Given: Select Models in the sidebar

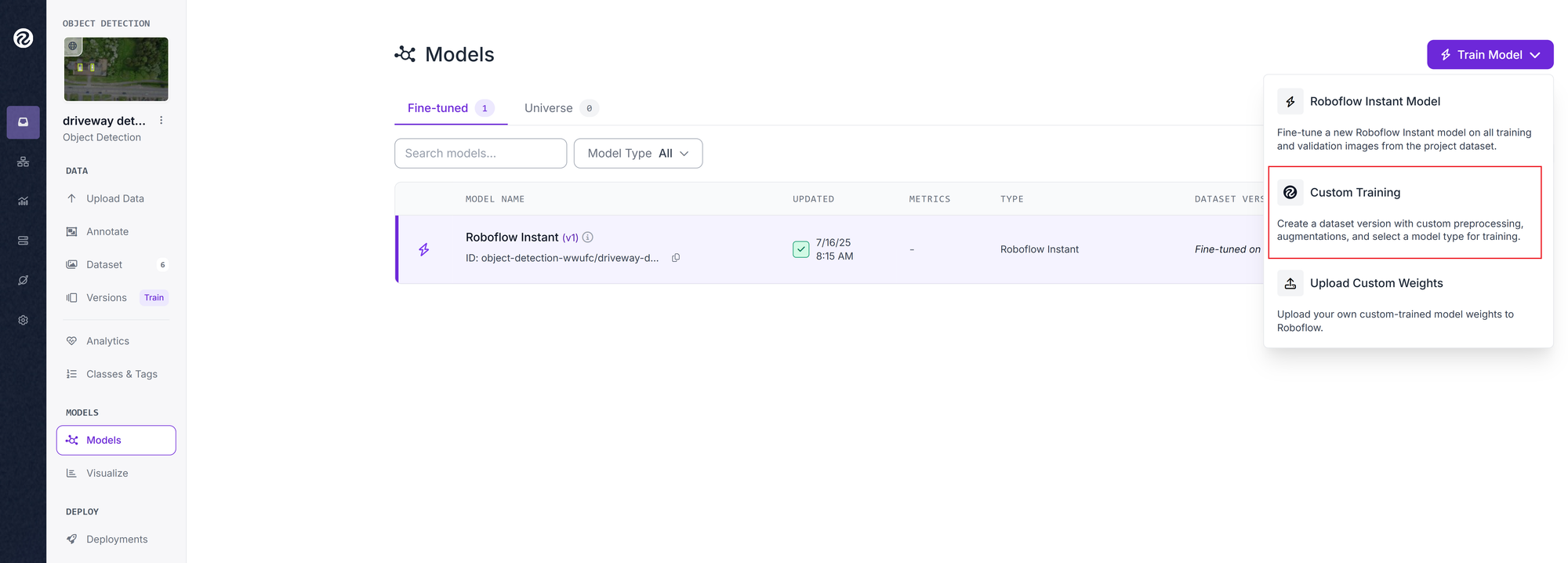Looking at the screenshot, I should 116,440.
